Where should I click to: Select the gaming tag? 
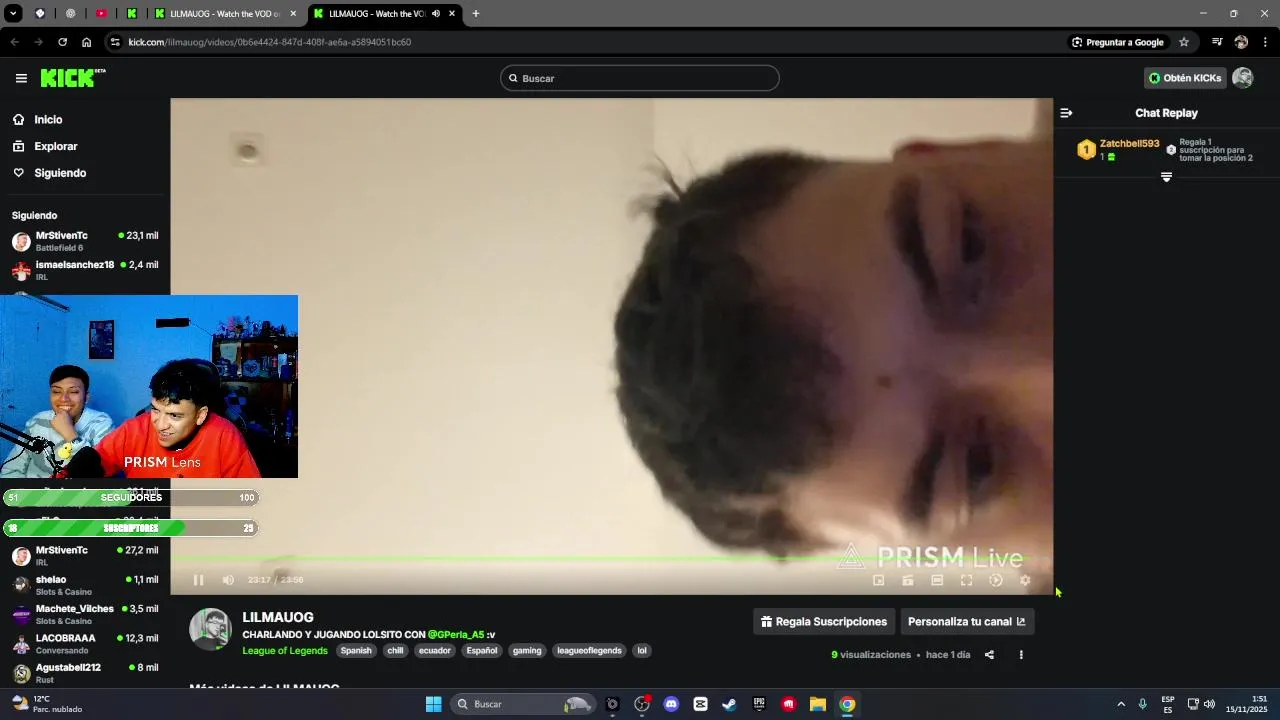[x=527, y=651]
